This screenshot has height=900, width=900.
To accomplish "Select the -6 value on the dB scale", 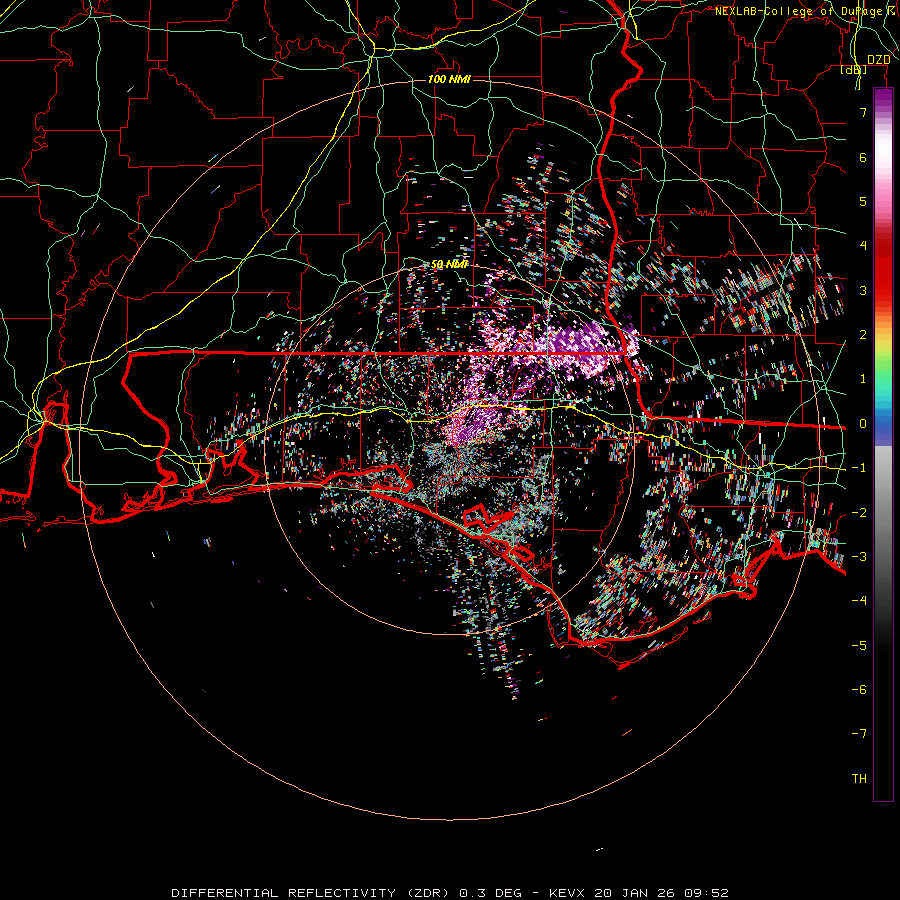I will (x=859, y=690).
